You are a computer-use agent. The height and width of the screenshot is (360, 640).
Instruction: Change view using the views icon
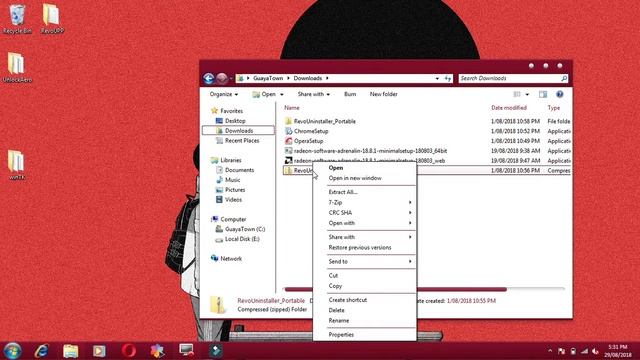[x=517, y=94]
